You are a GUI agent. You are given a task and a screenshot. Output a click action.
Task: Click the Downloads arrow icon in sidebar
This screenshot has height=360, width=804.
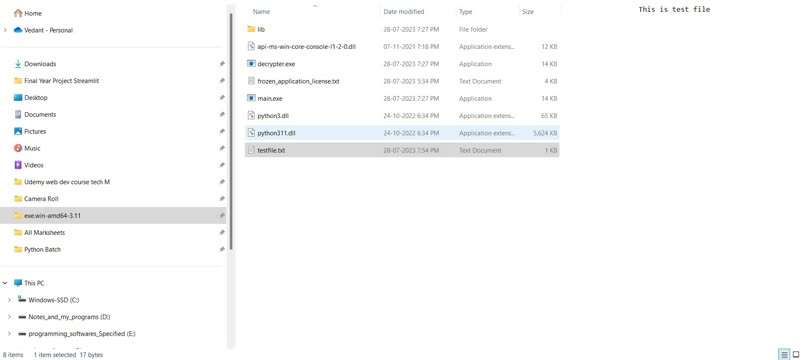(18, 64)
